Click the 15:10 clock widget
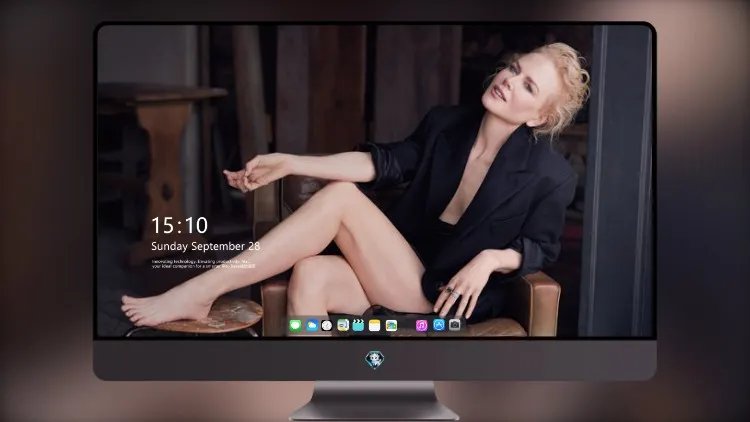This screenshot has height=422, width=750. (179, 225)
